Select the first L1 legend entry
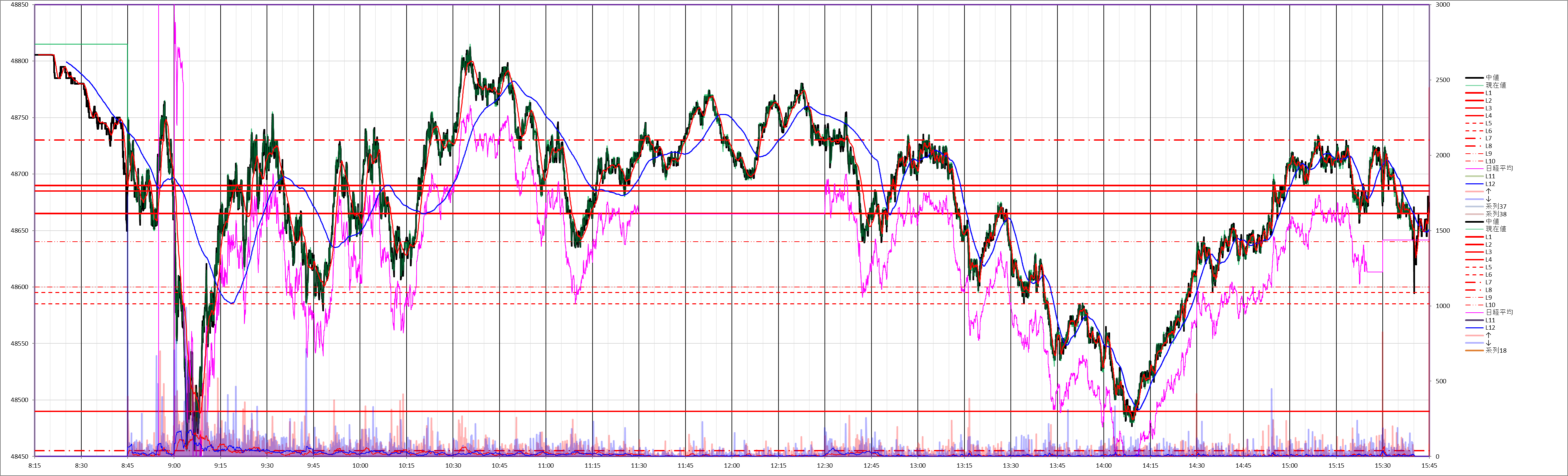The width and height of the screenshot is (1568, 476). [1488, 93]
